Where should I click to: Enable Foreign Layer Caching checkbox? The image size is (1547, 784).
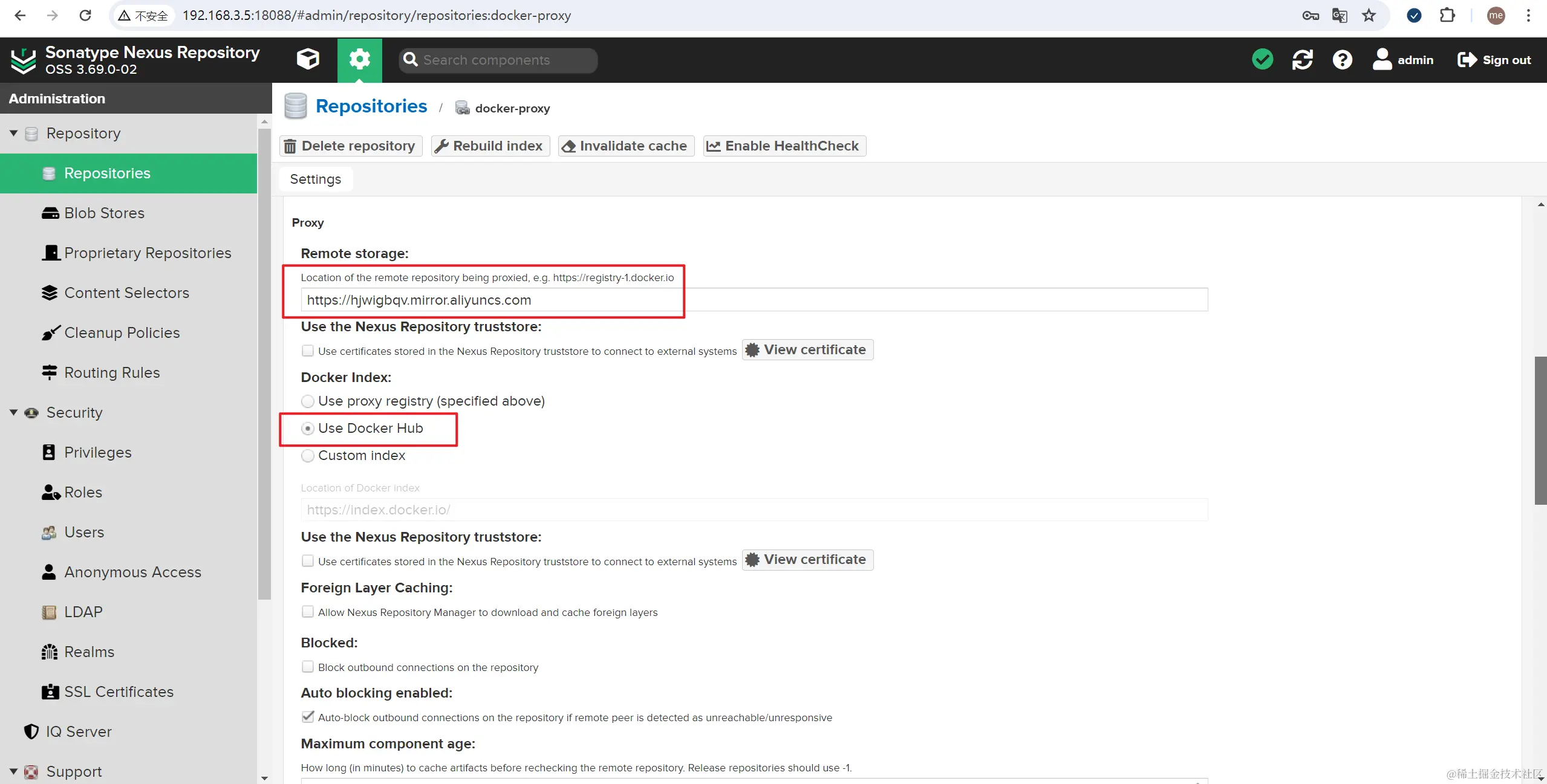tap(308, 612)
